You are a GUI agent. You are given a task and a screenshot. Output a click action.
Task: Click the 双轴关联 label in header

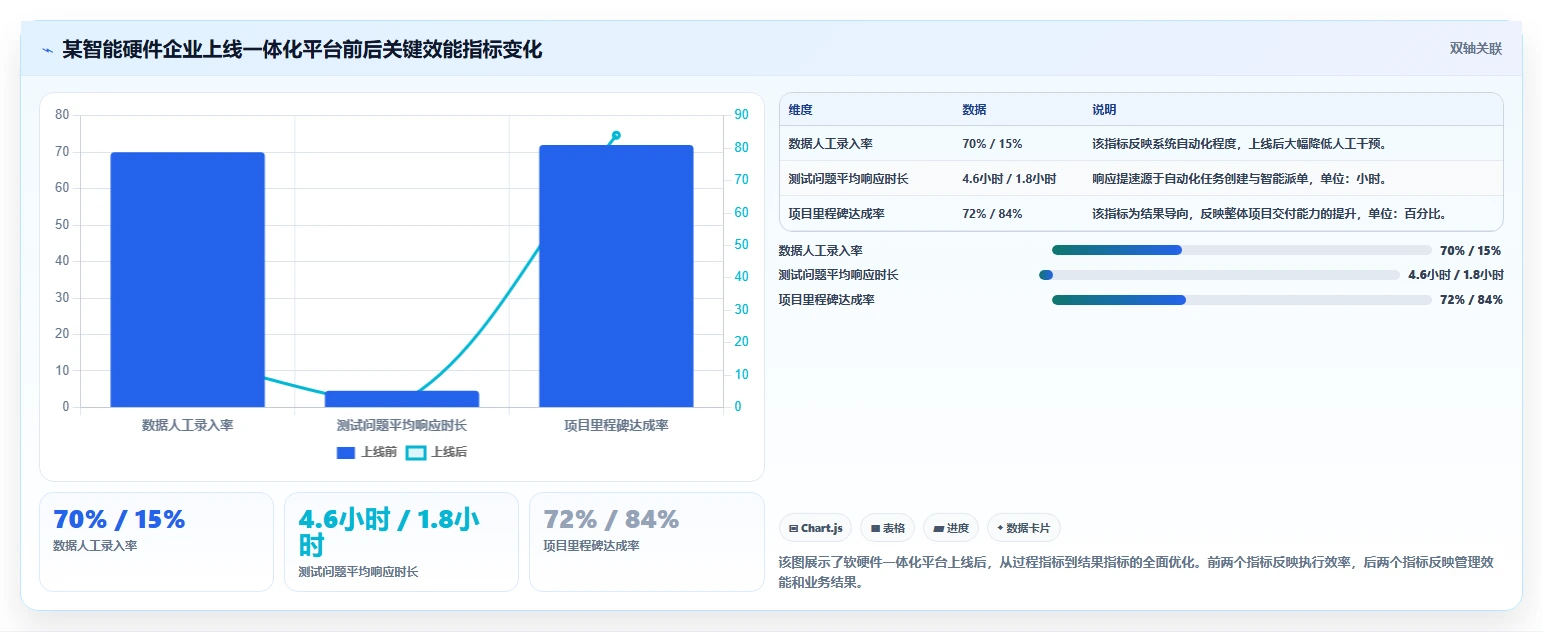coord(1476,49)
